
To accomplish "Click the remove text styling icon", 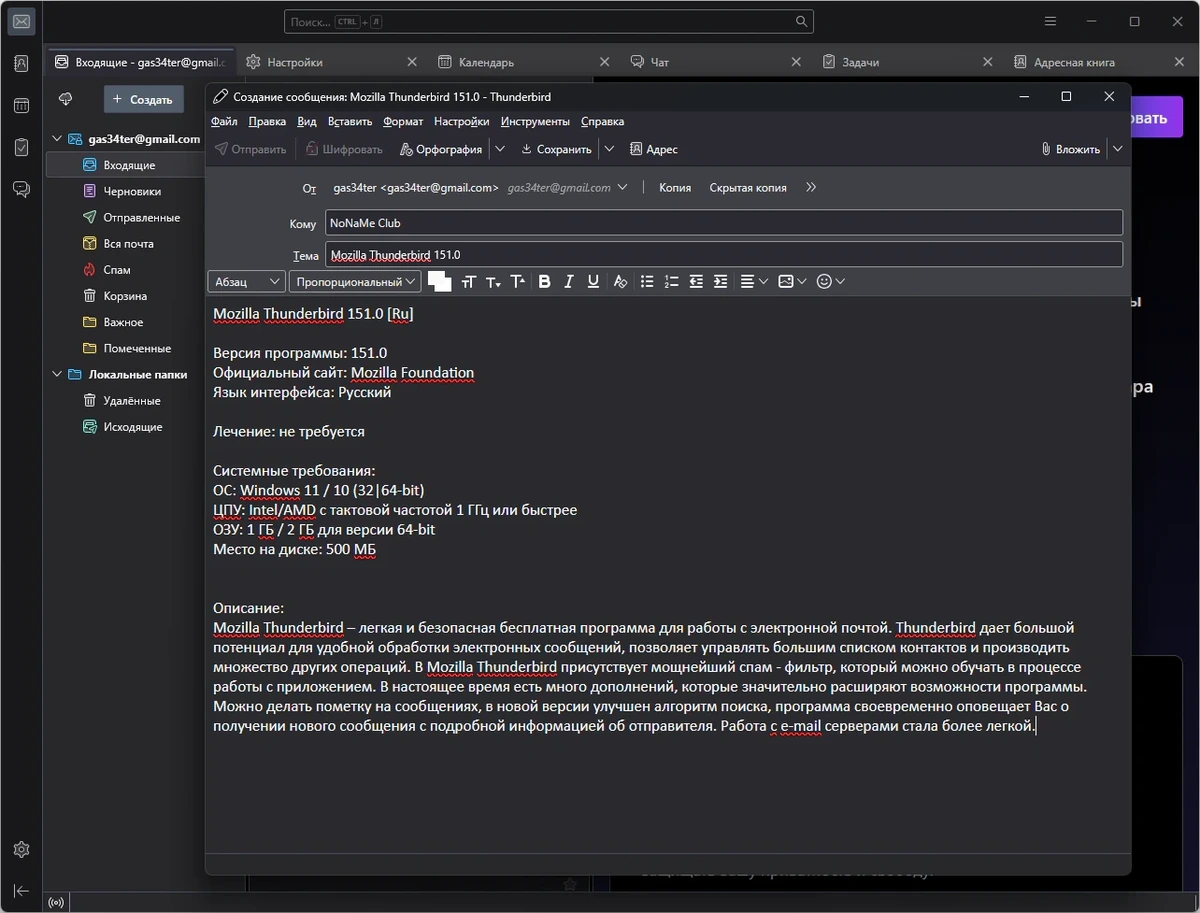I will [x=620, y=282].
